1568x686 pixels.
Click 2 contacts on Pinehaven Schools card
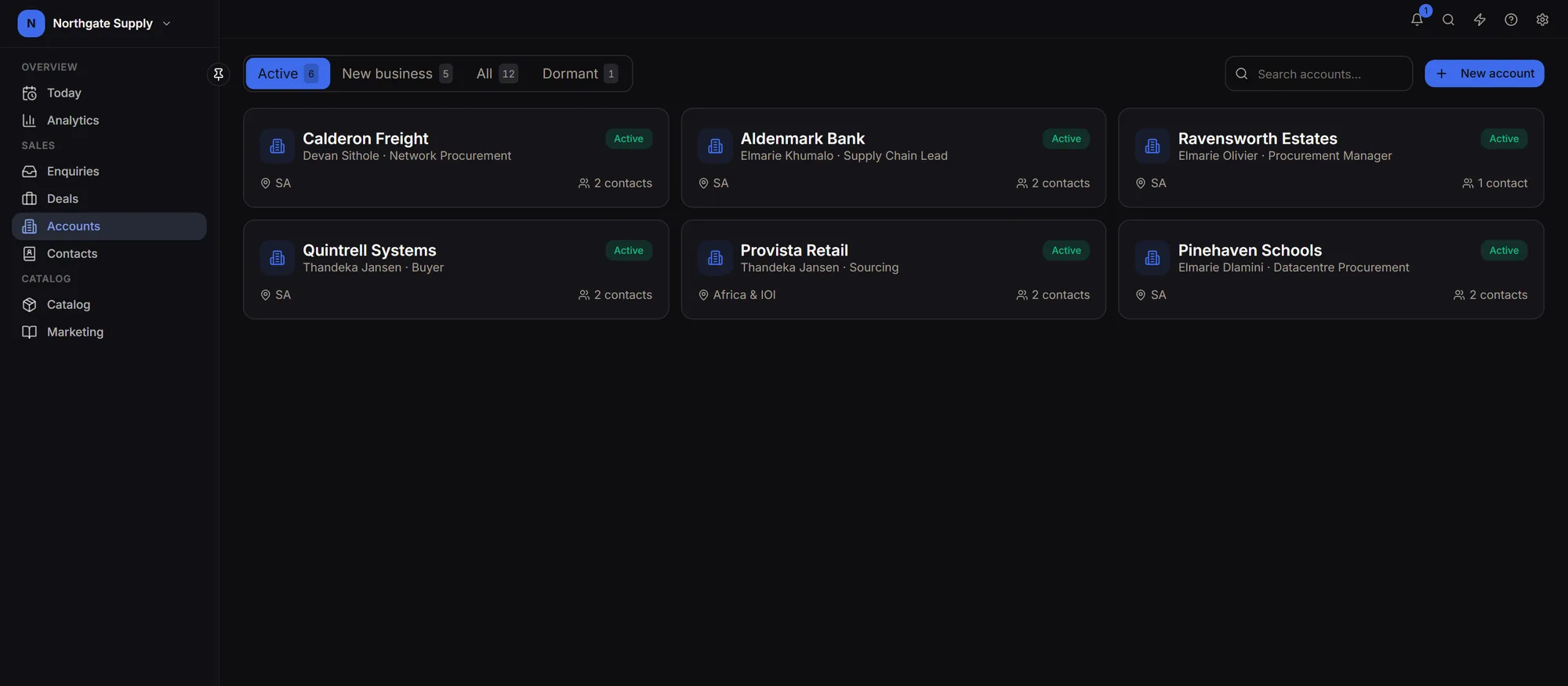[1490, 296]
